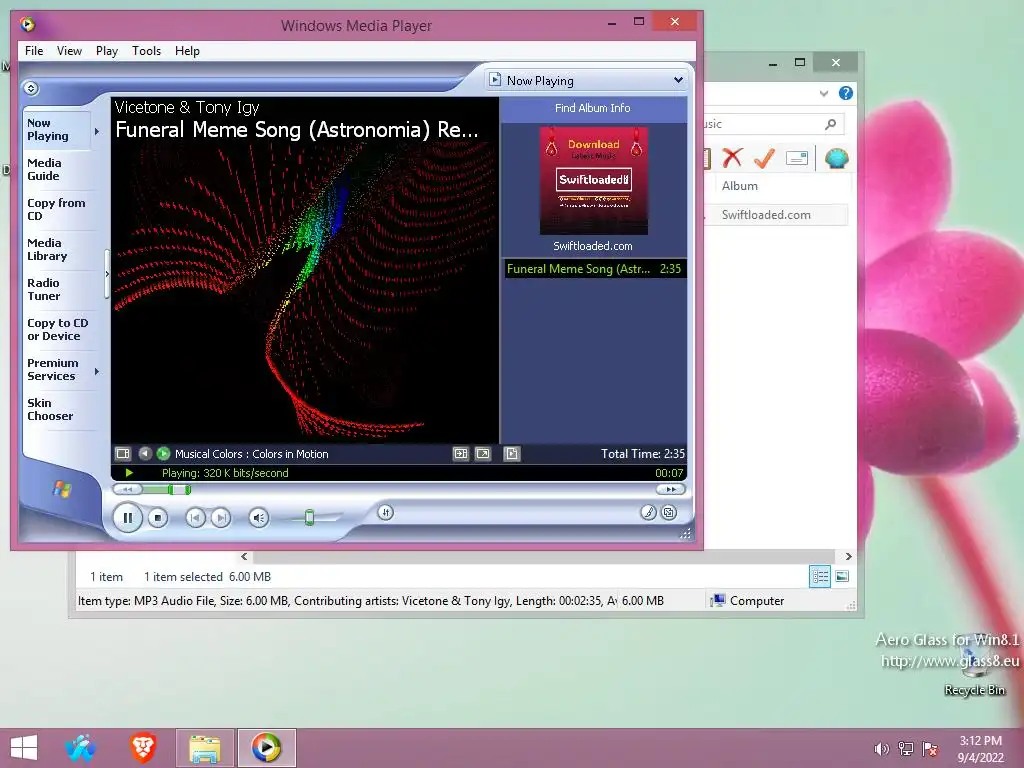
Task: Skip to the next track
Action: point(221,518)
